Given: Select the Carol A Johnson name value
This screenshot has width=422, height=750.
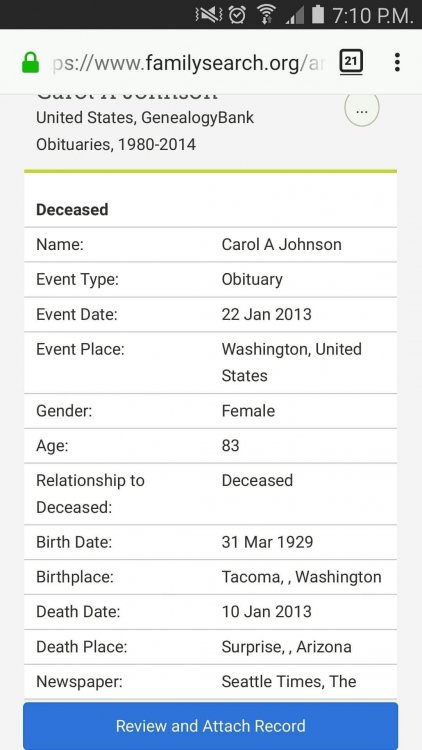Looking at the screenshot, I should [281, 244].
